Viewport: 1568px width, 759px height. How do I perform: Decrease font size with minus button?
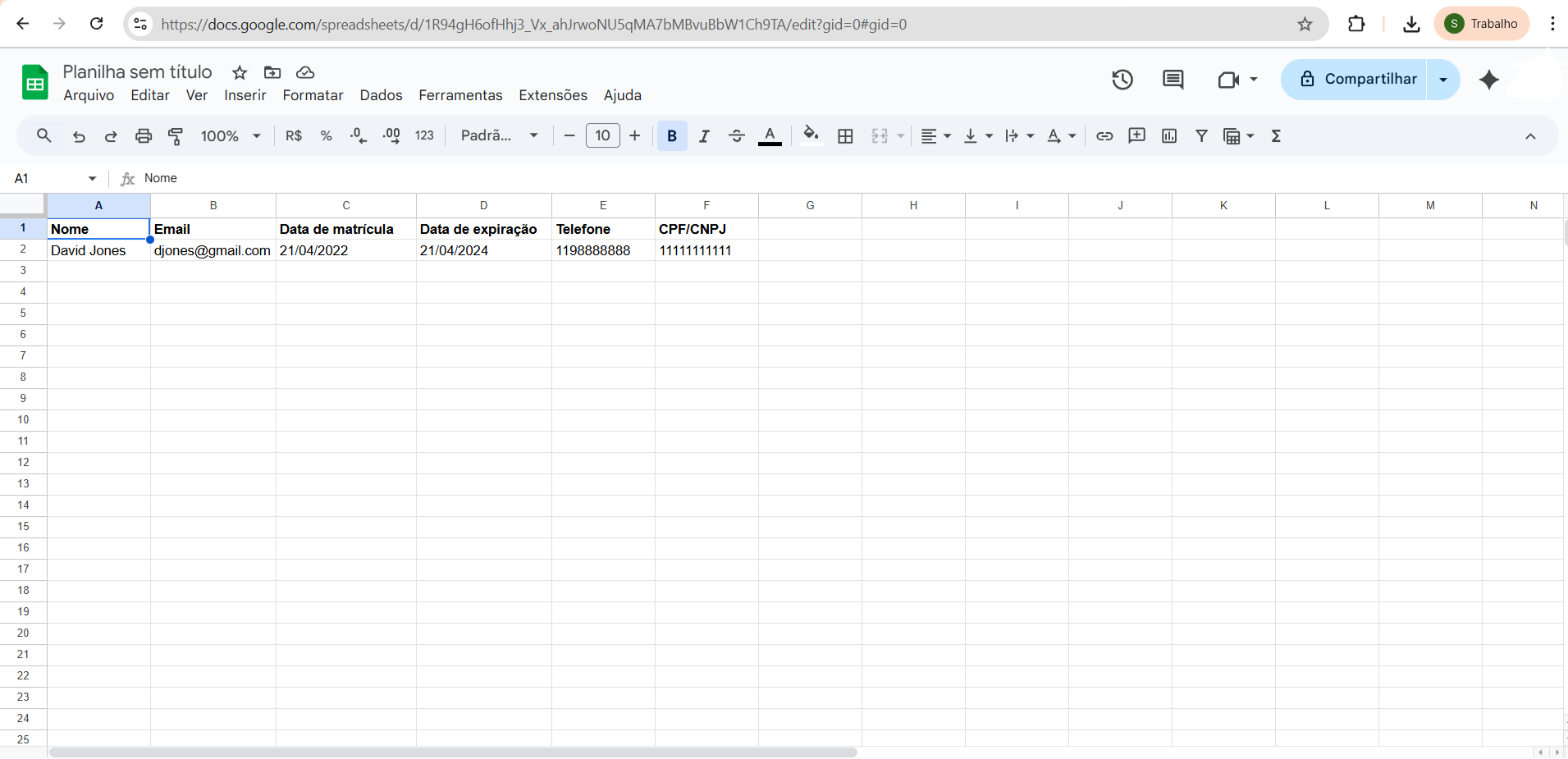pyautogui.click(x=569, y=136)
